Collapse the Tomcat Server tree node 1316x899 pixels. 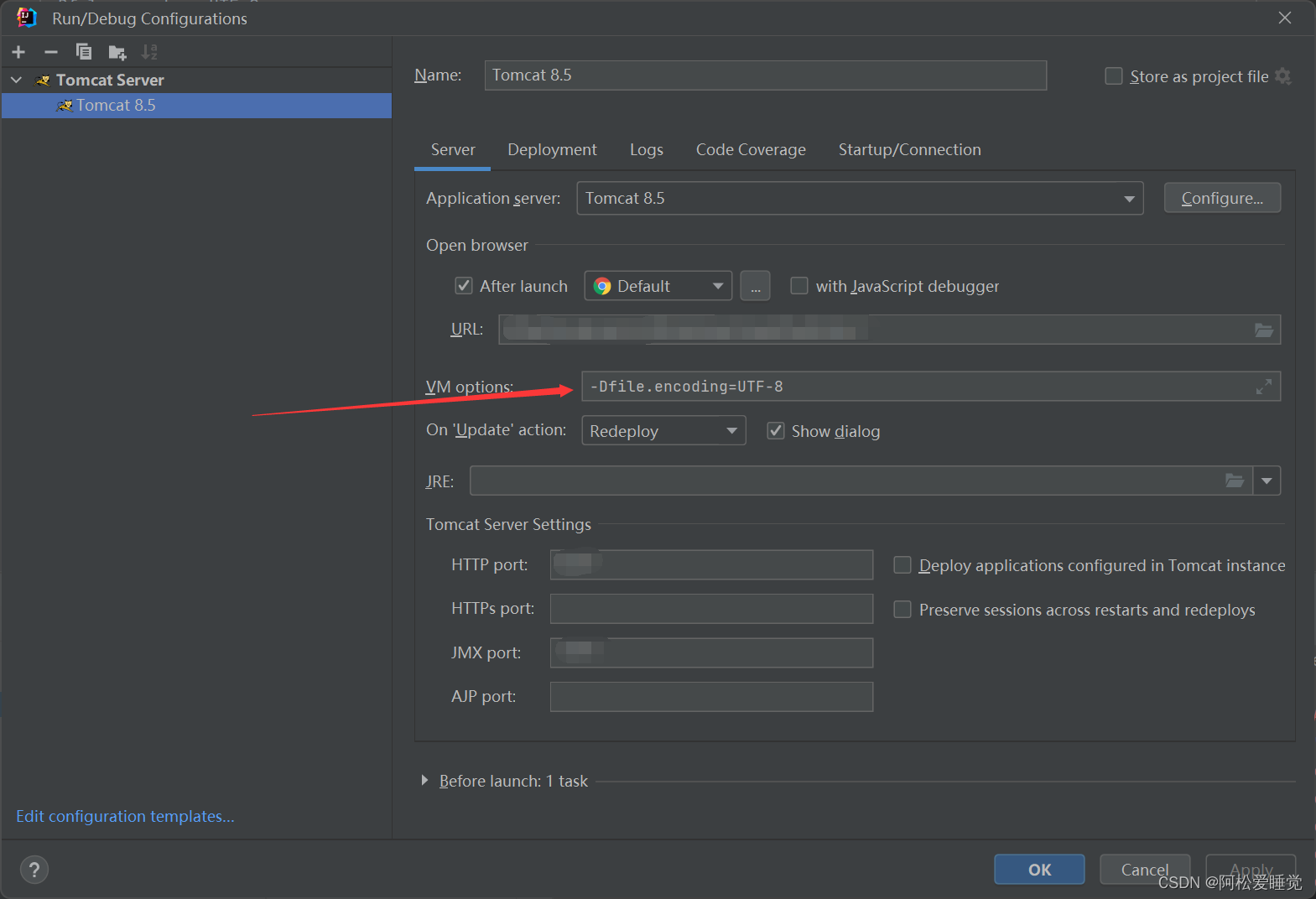click(16, 80)
